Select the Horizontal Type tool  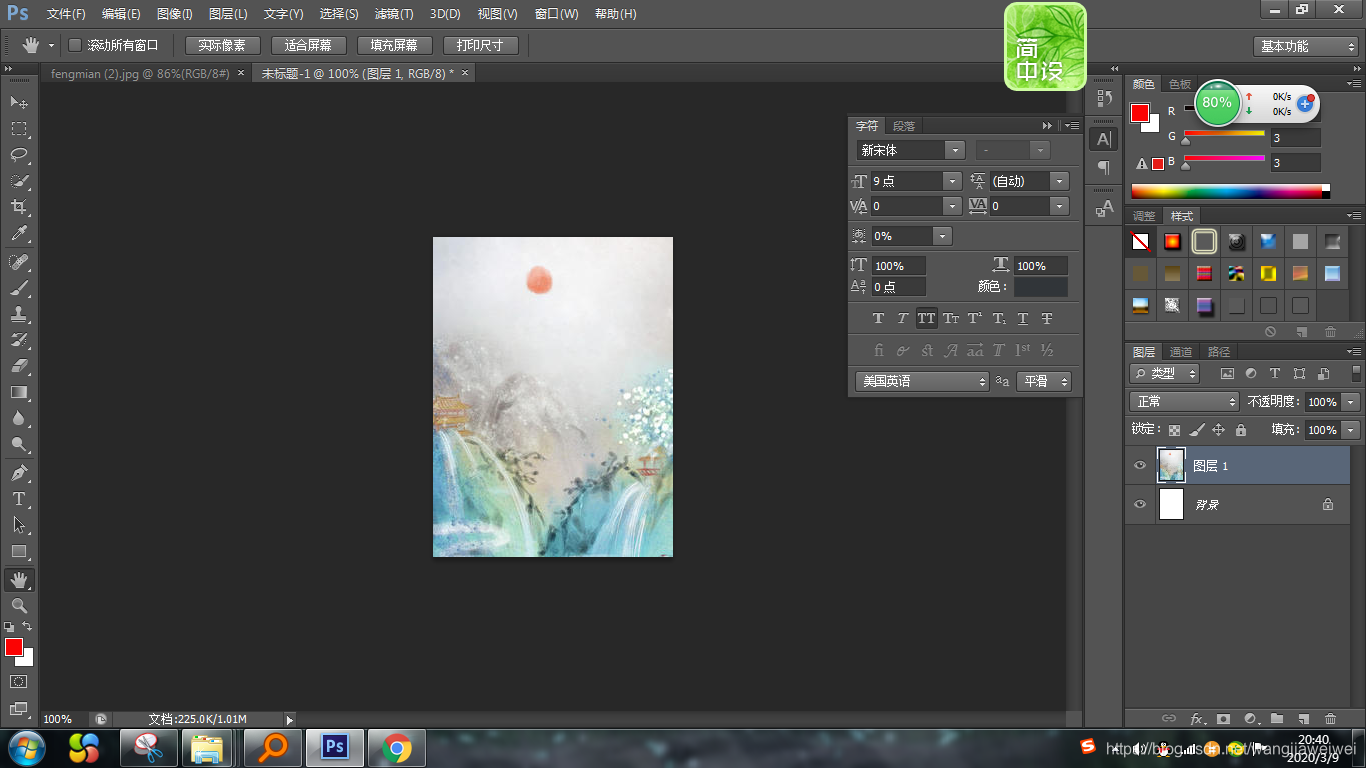tap(19, 498)
